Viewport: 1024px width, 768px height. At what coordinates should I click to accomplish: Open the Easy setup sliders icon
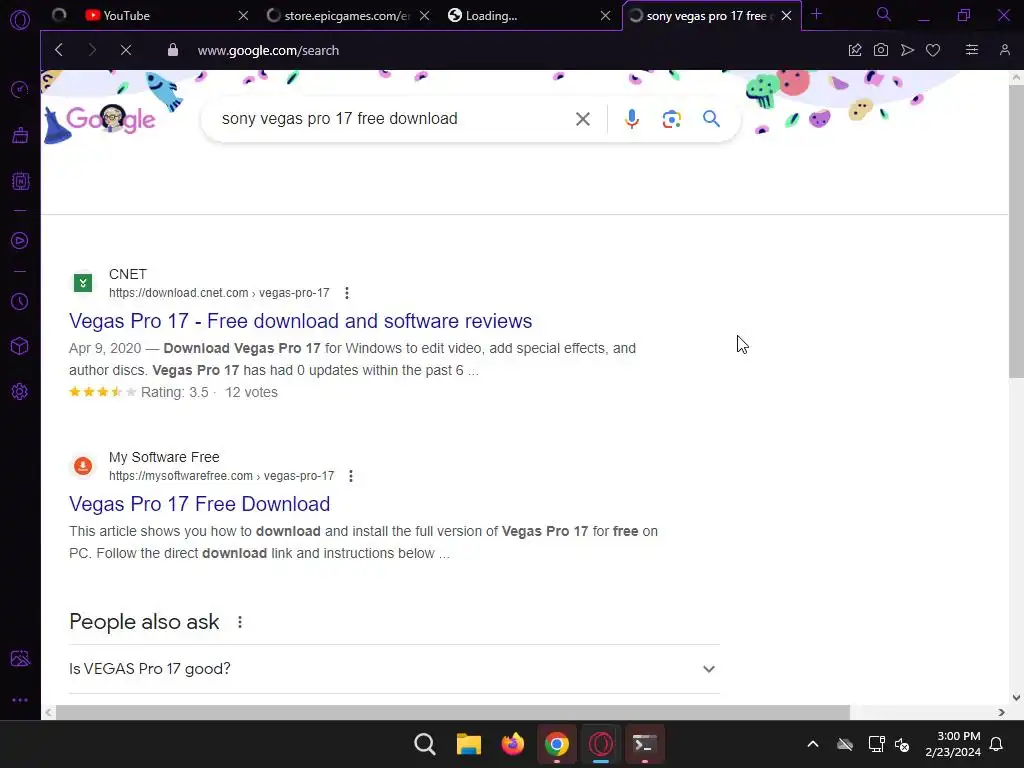coord(972,50)
